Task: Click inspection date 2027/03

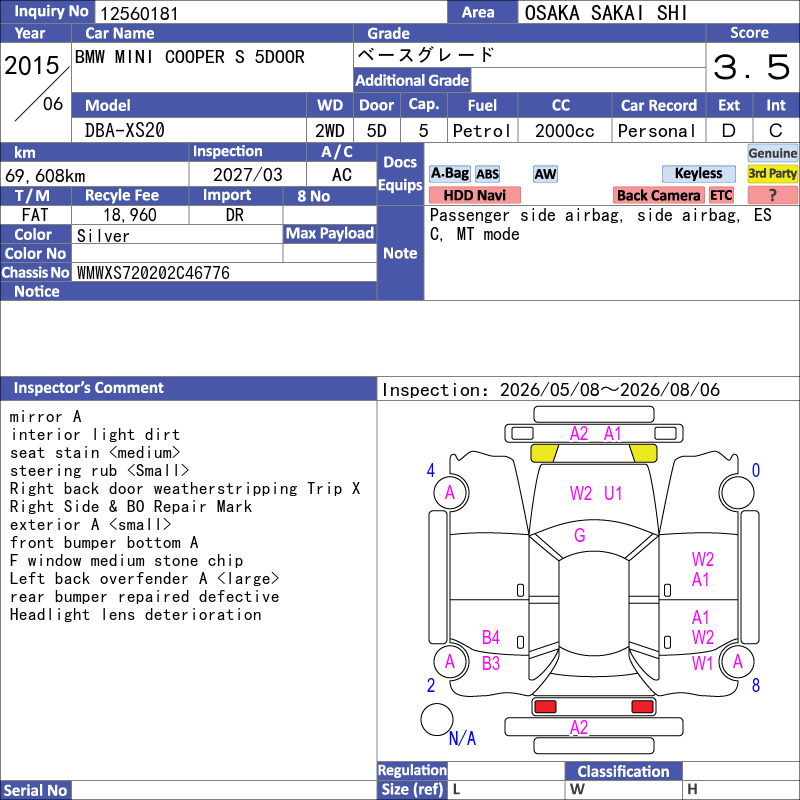Action: [247, 175]
